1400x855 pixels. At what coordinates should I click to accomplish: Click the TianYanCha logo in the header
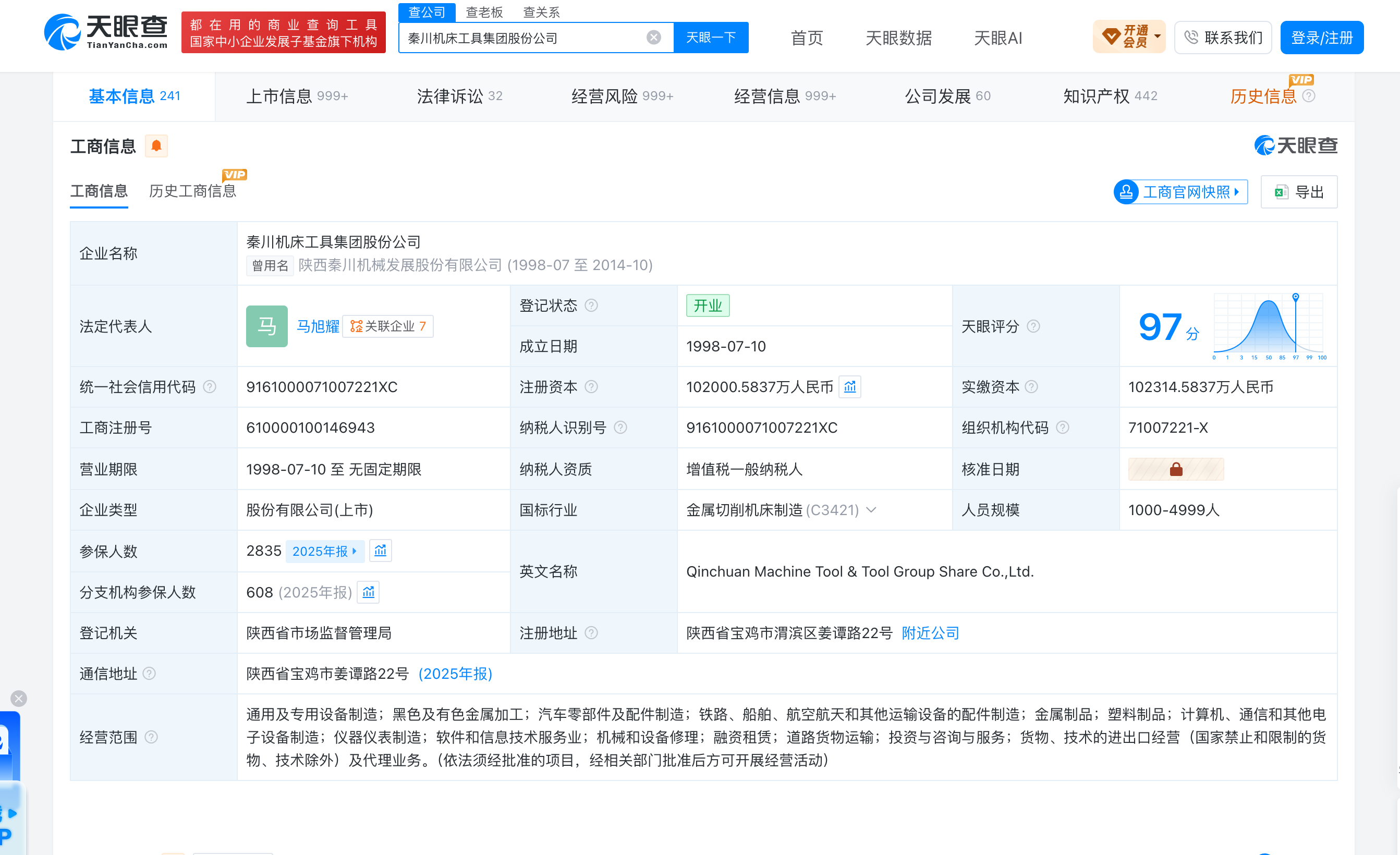coord(106,32)
